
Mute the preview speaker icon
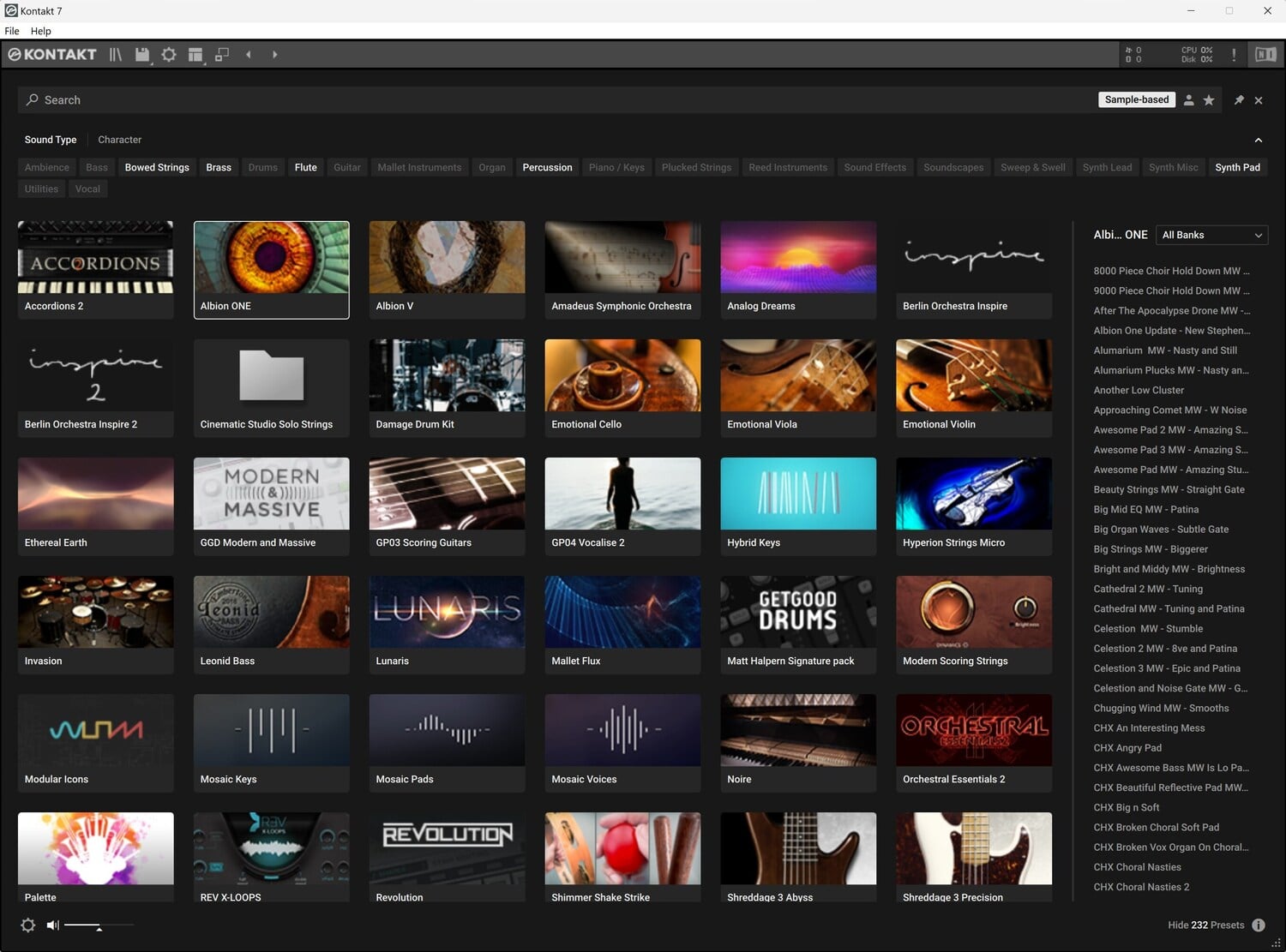52,925
